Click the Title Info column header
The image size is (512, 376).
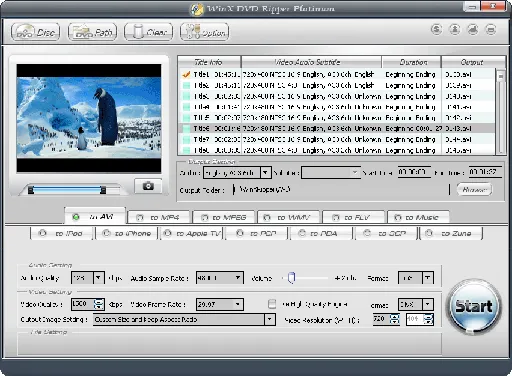point(209,62)
